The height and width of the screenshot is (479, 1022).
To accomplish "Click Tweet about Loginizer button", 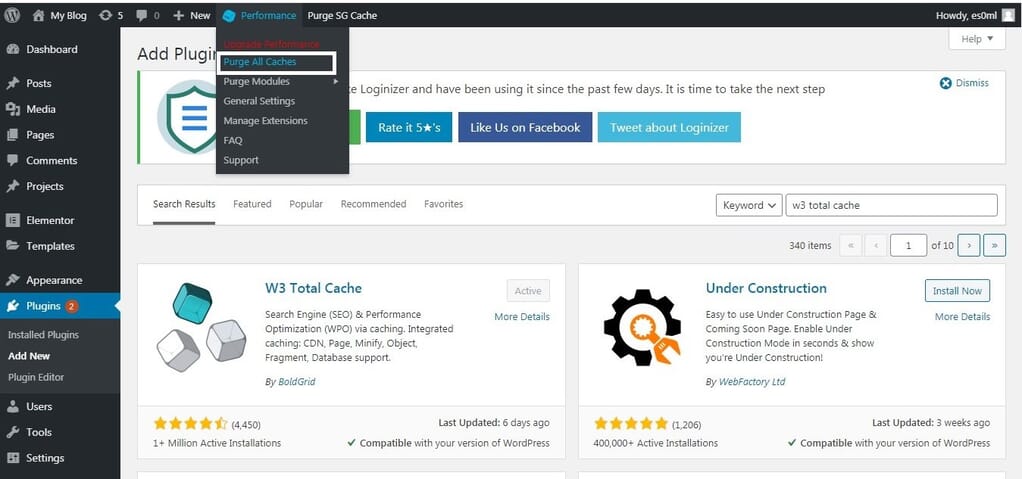I will coord(669,128).
